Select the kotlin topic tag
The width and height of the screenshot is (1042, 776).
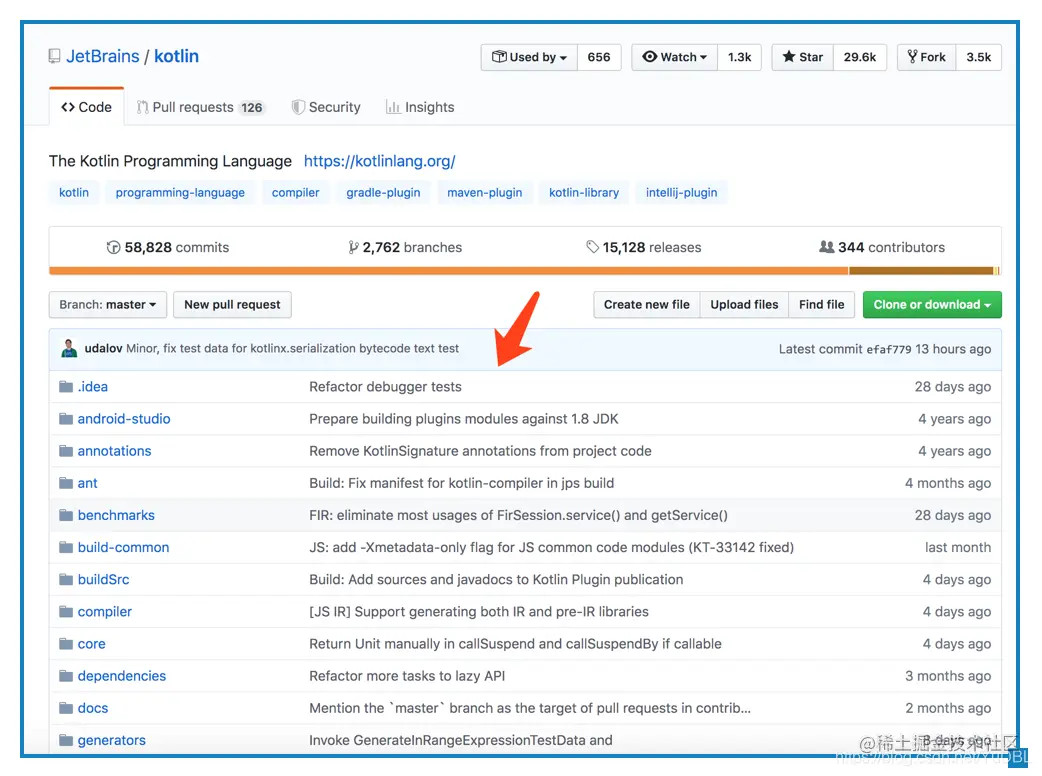[x=74, y=193]
